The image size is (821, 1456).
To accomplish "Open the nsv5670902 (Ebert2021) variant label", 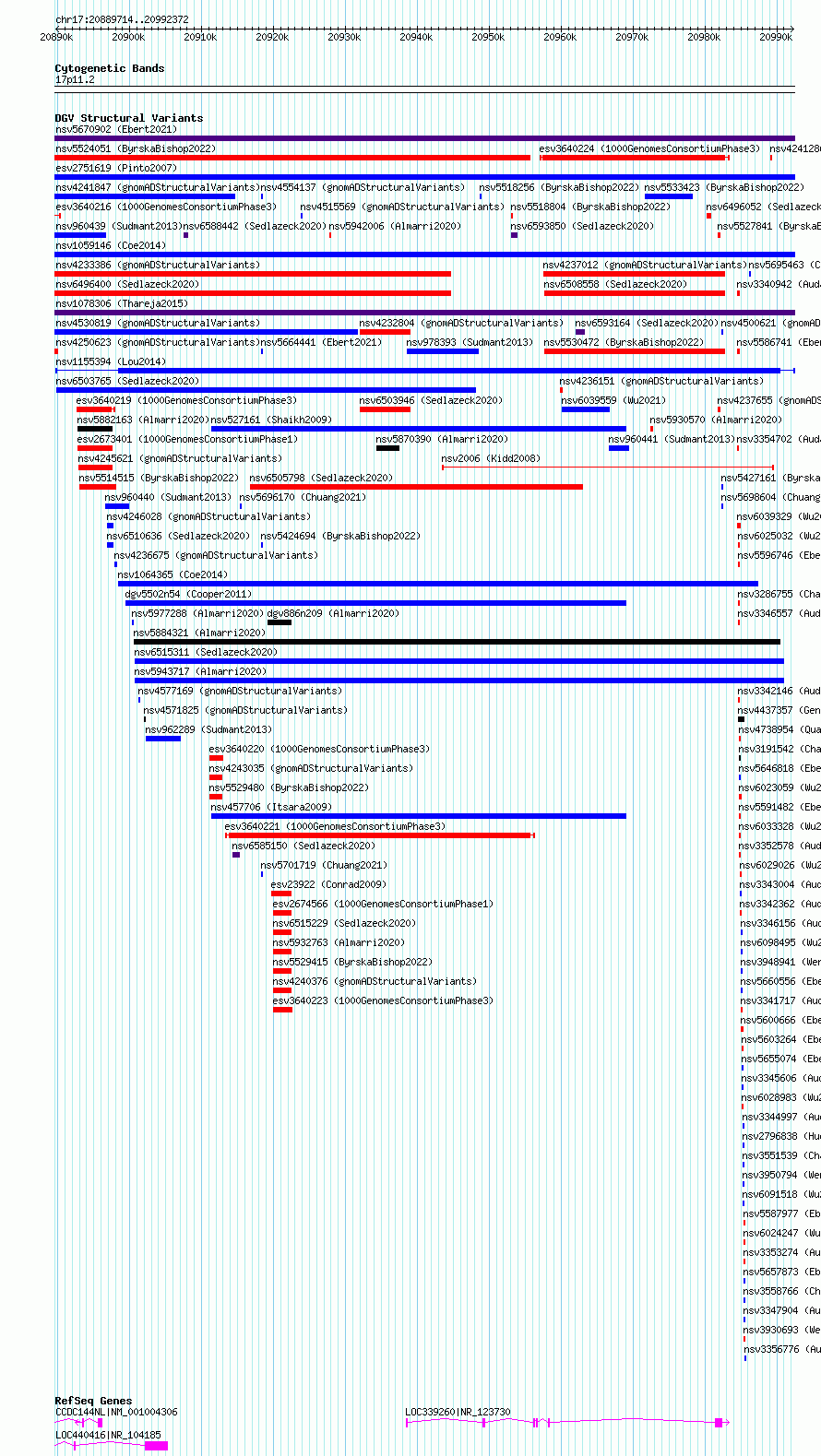I will point(115,129).
